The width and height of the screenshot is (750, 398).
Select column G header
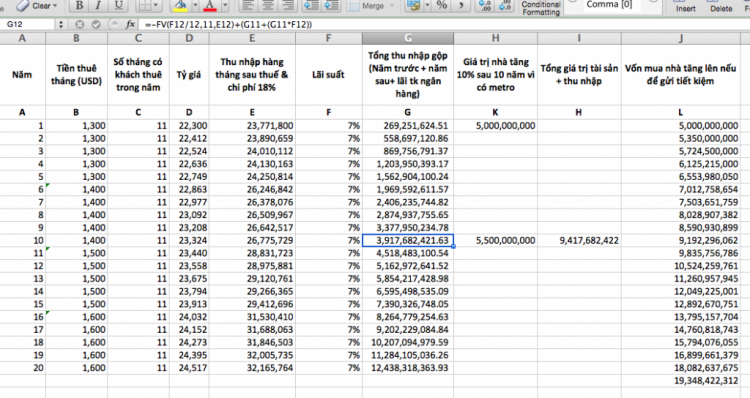408,38
